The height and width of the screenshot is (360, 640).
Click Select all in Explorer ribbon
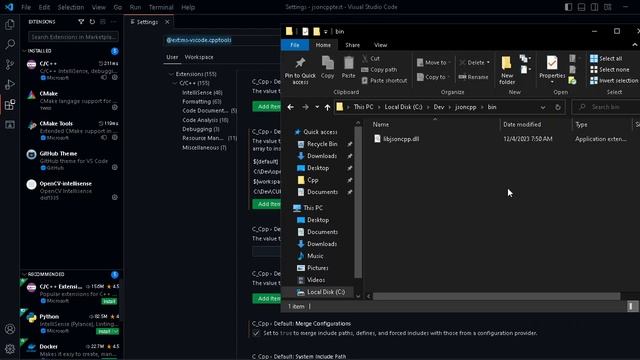[606, 58]
